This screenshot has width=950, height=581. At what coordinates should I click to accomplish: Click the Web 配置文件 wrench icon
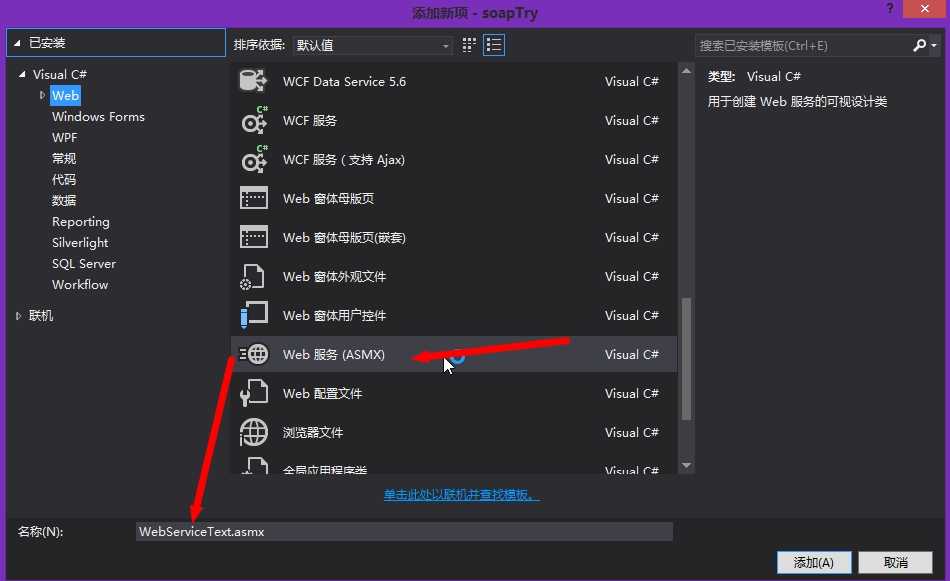254,393
